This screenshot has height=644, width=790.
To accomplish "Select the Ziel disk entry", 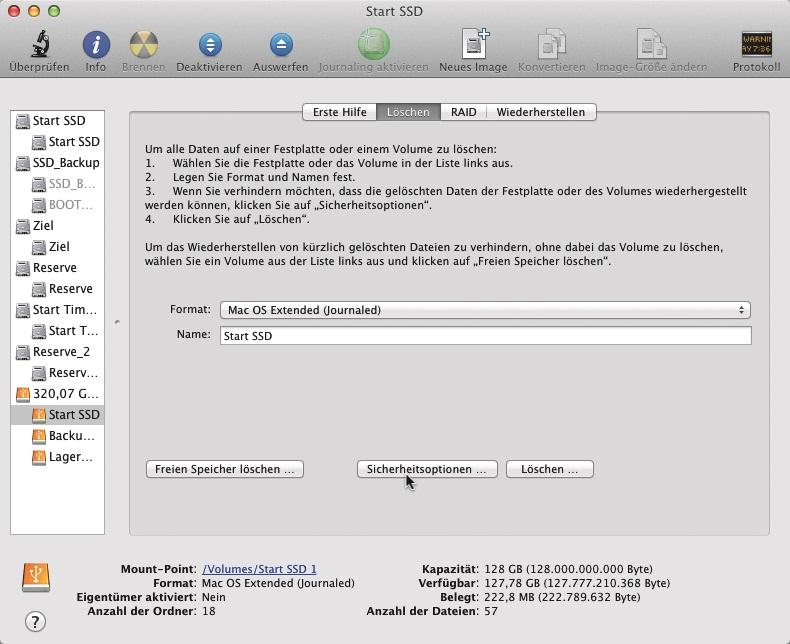I will click(x=57, y=226).
